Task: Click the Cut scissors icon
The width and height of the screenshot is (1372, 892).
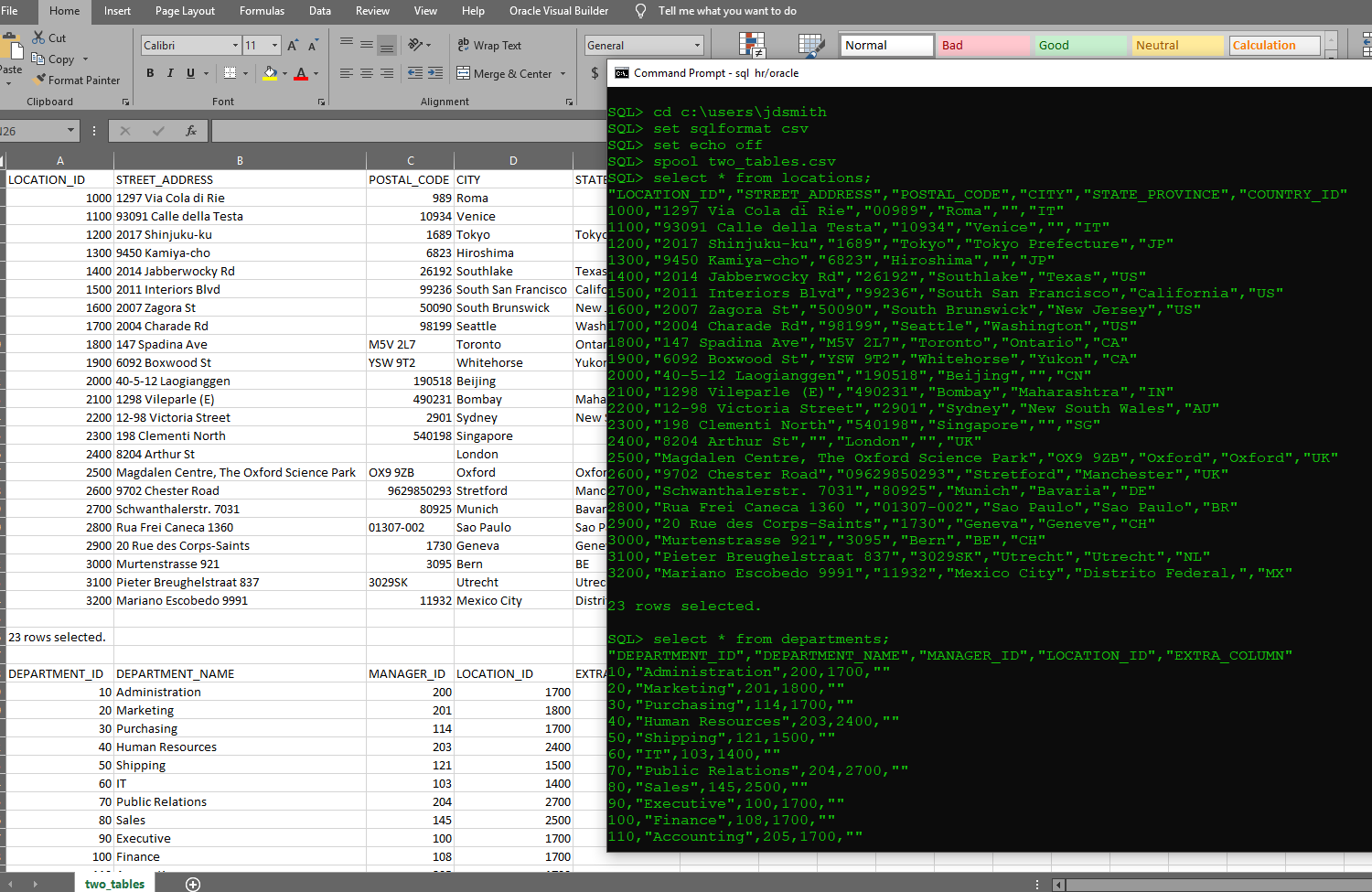Action: [38, 38]
